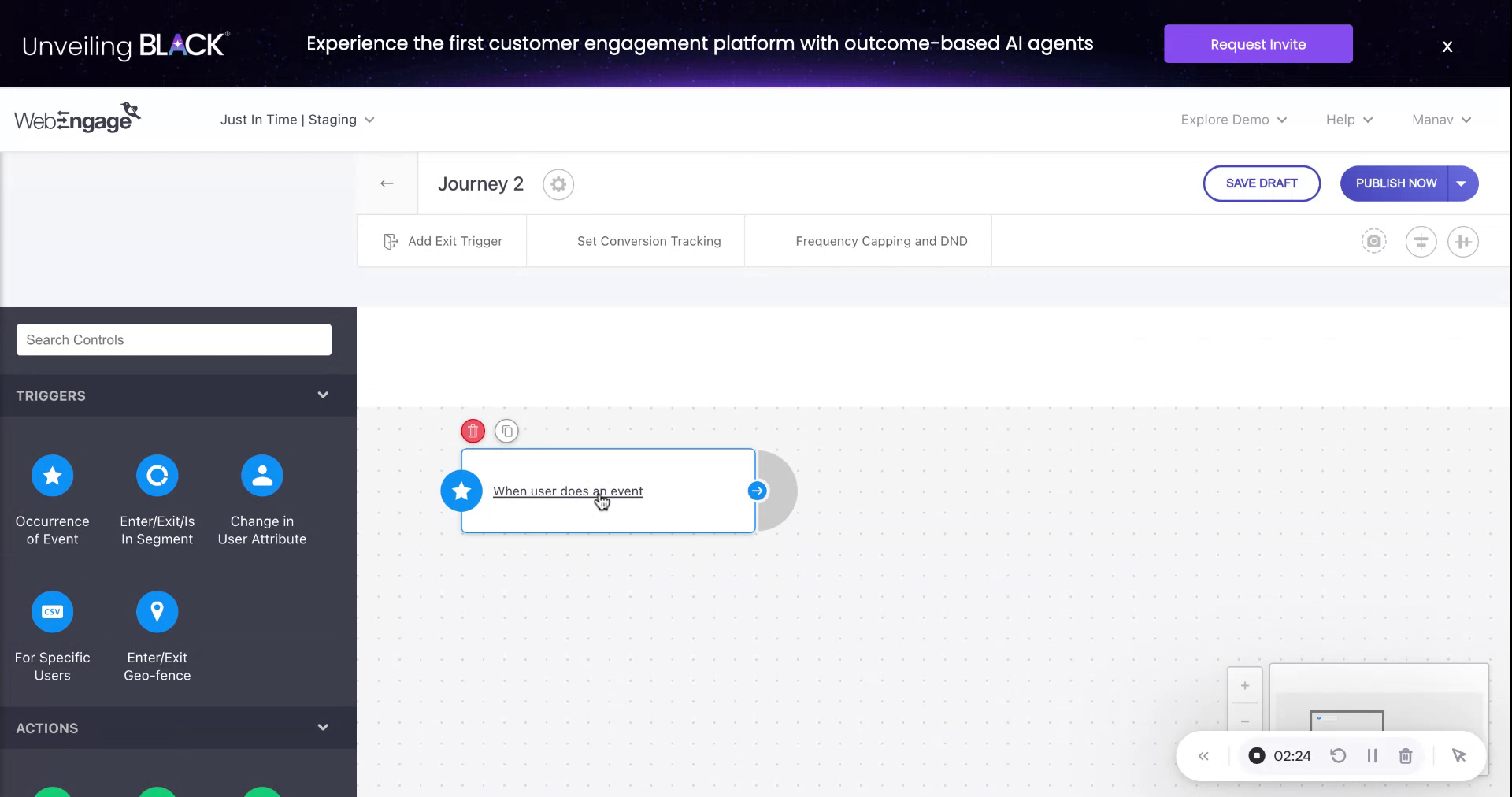This screenshot has width=1512, height=797.
Task: Open Frequency Capping and DND tab
Action: 881,241
